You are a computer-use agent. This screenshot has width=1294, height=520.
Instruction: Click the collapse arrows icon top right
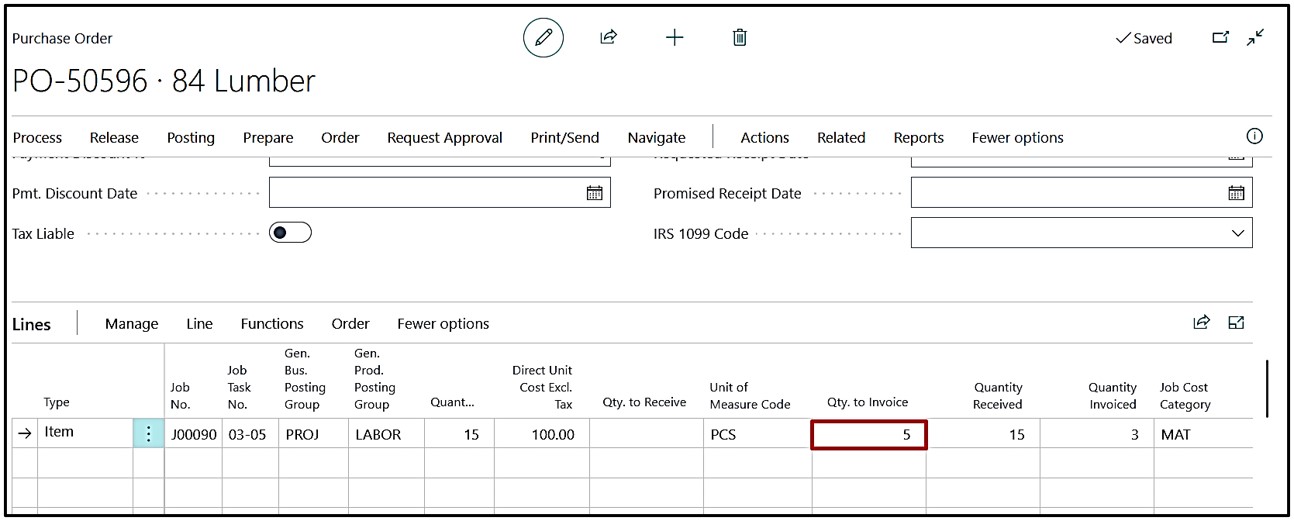1255,38
